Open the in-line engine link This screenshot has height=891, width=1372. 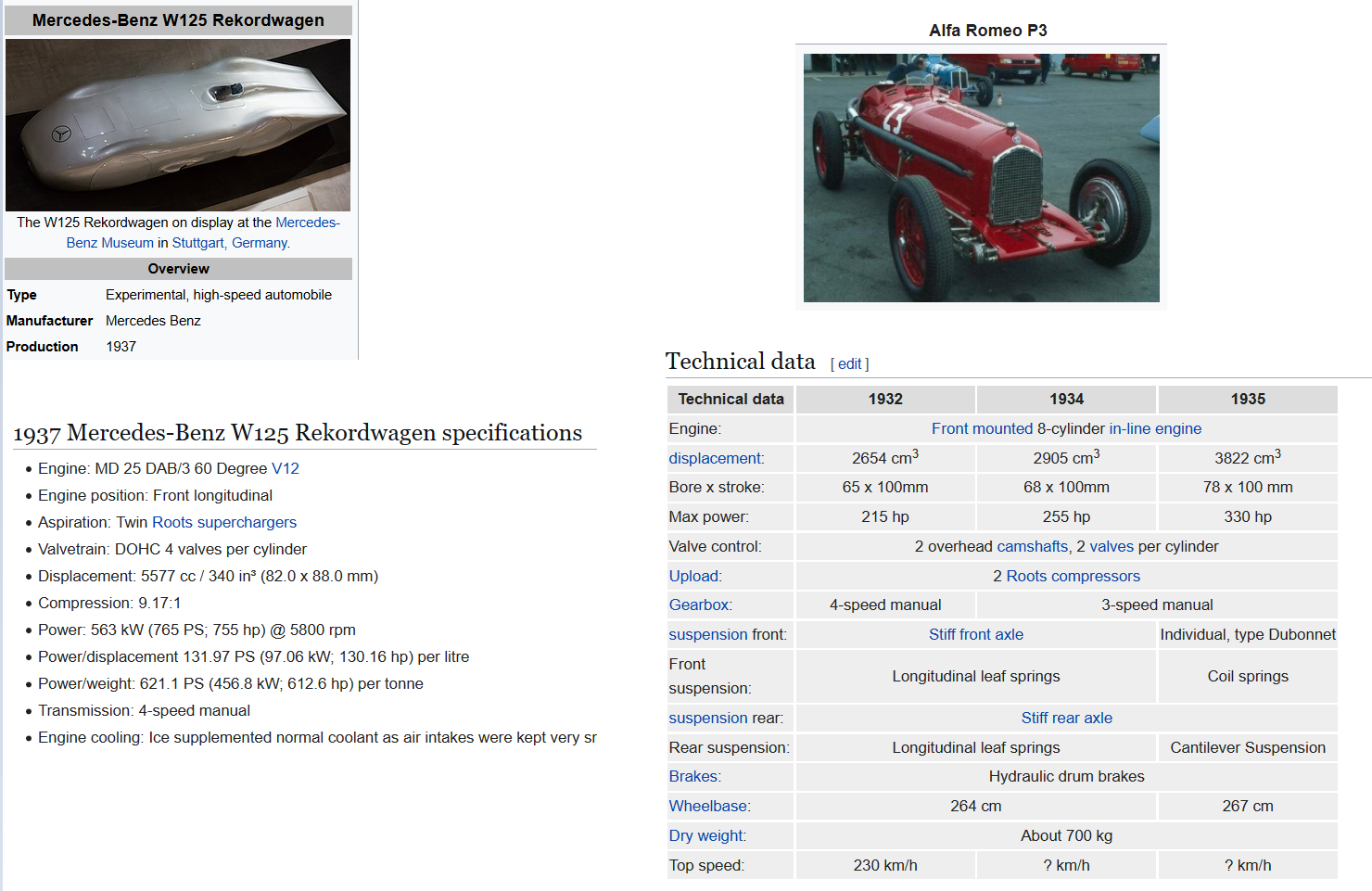(x=1155, y=428)
